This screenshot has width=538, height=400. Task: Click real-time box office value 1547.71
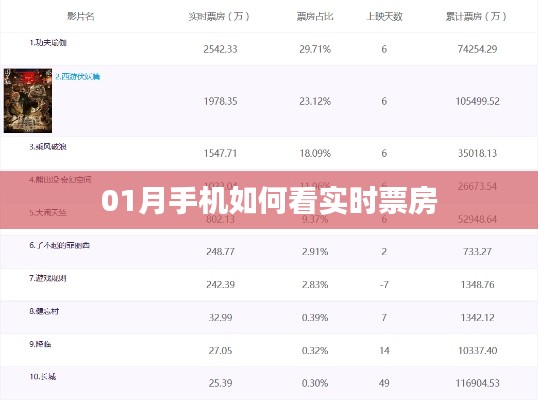click(x=220, y=153)
